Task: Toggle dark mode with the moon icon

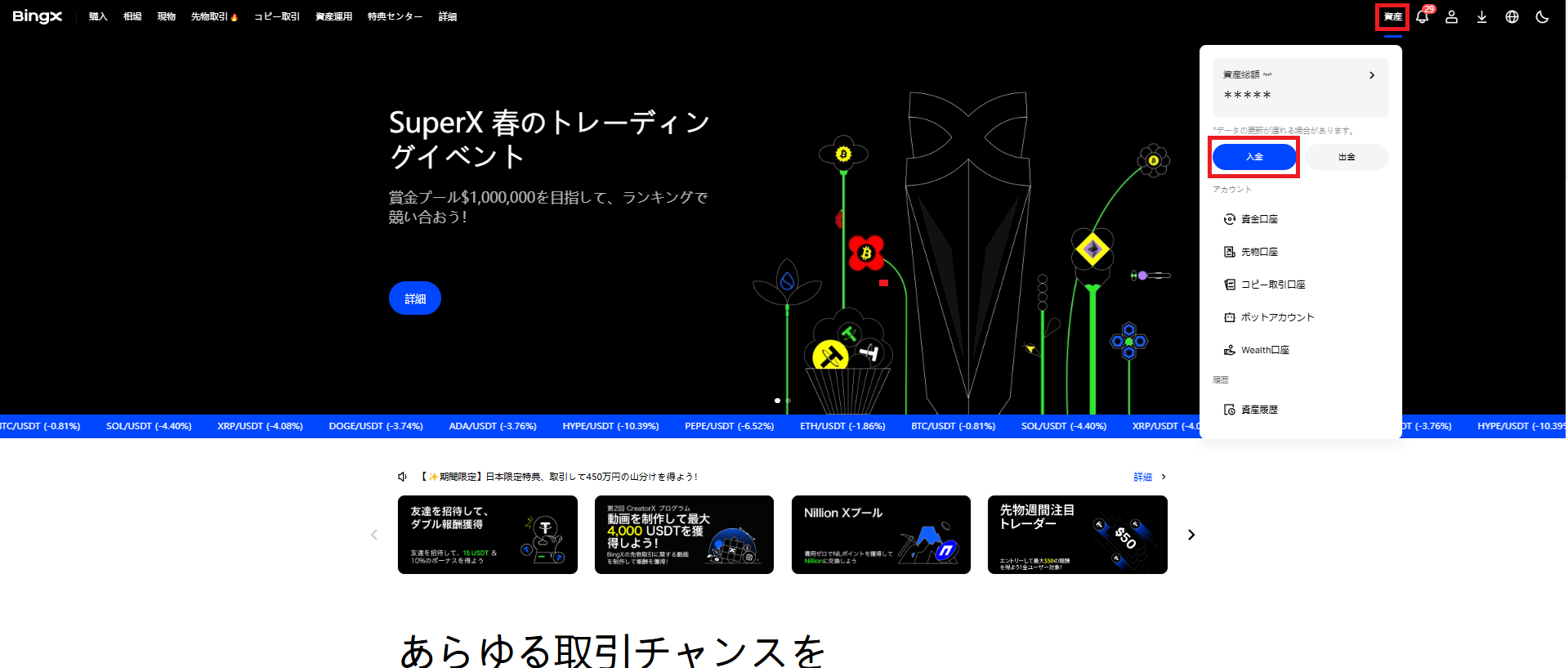Action: coord(1542,17)
